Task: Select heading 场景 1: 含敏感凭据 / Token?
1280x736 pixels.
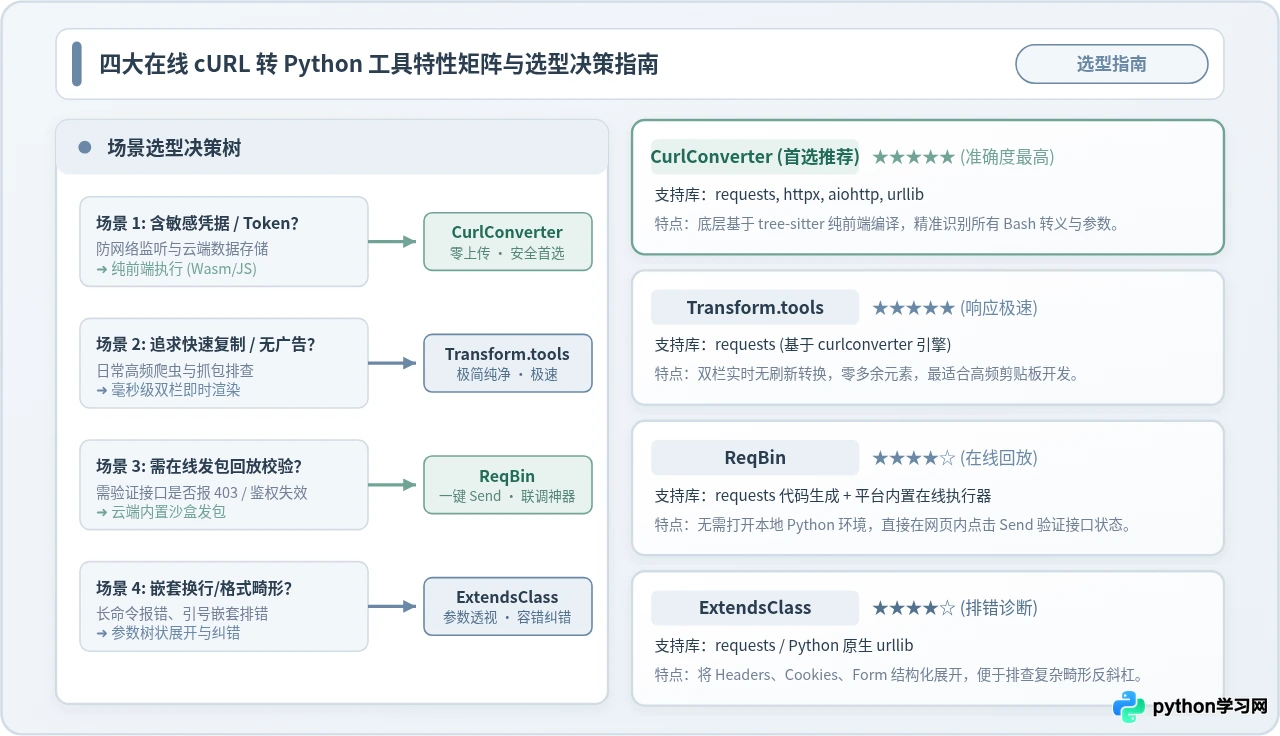Action: coord(198,223)
